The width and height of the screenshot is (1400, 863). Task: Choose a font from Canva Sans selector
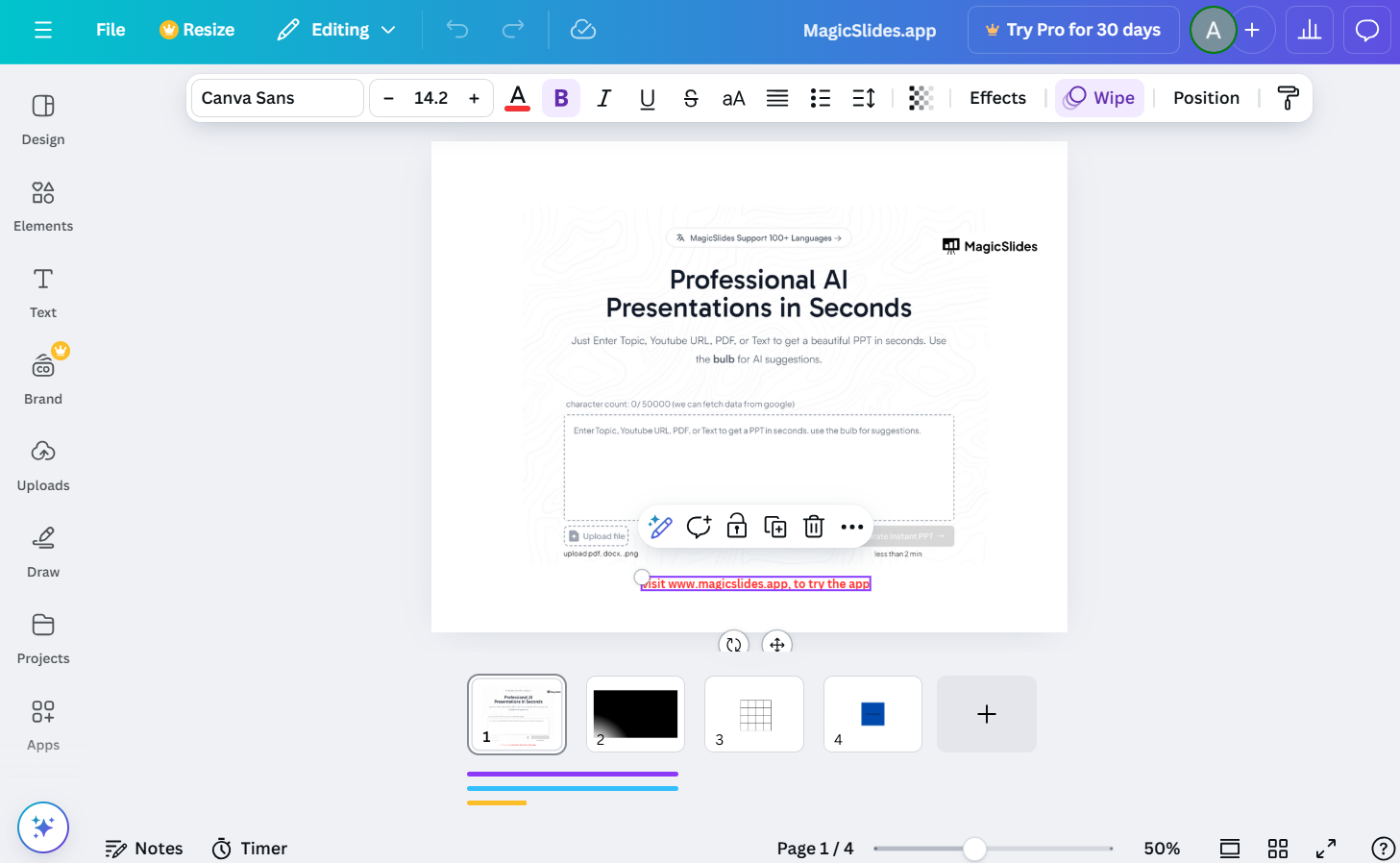click(x=277, y=98)
